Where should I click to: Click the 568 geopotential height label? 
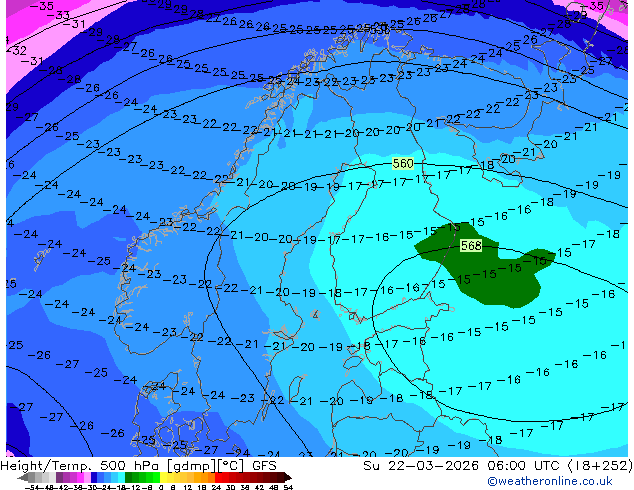click(x=471, y=245)
